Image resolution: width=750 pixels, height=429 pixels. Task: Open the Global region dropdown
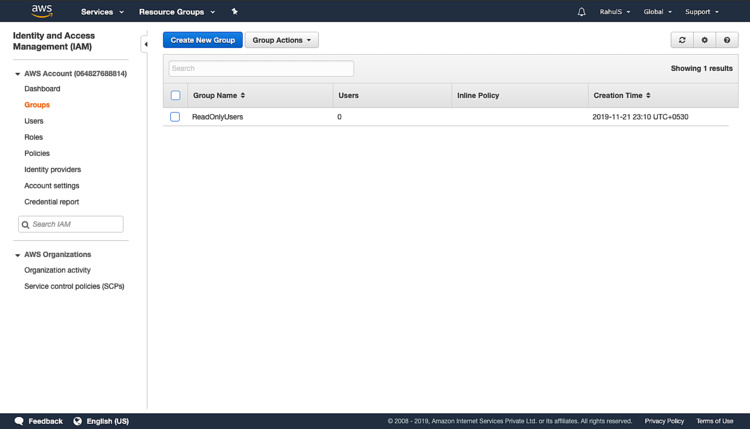point(657,12)
